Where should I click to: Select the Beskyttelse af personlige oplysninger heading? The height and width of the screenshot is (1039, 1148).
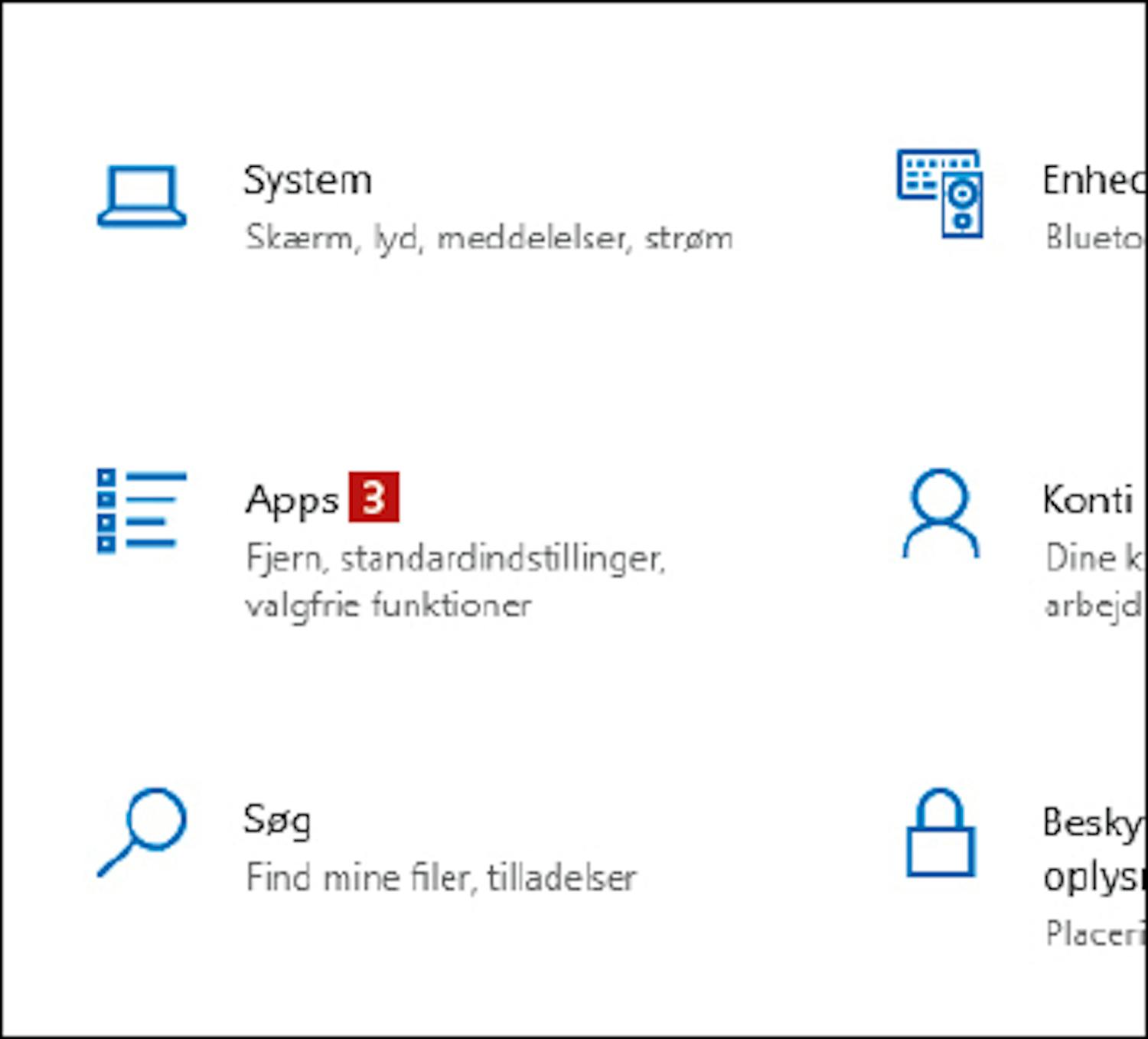click(1093, 849)
